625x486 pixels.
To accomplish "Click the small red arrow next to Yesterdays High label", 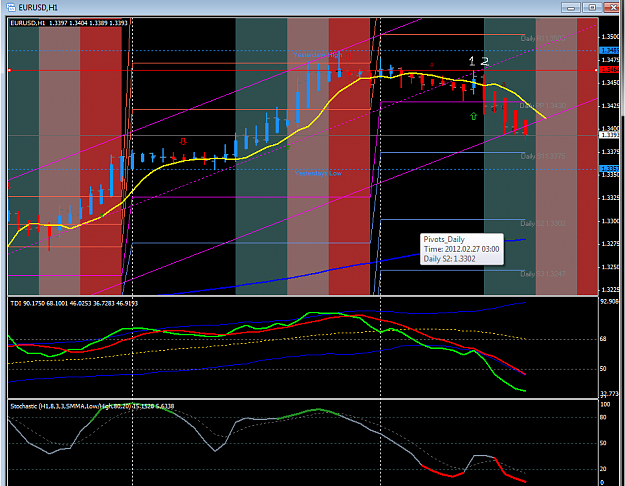I will (x=349, y=56).
